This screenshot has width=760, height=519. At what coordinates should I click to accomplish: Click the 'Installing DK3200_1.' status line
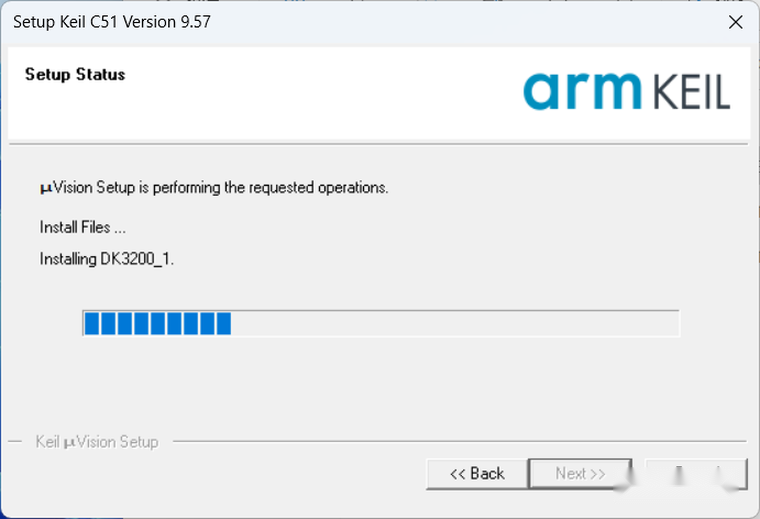point(107,259)
